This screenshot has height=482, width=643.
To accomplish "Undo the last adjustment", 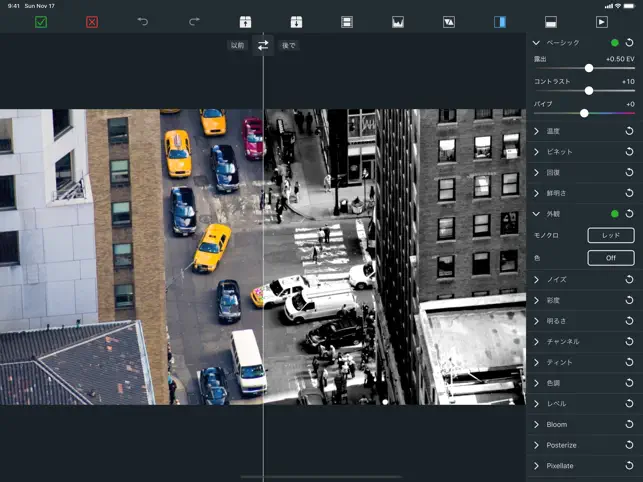I will [x=143, y=21].
